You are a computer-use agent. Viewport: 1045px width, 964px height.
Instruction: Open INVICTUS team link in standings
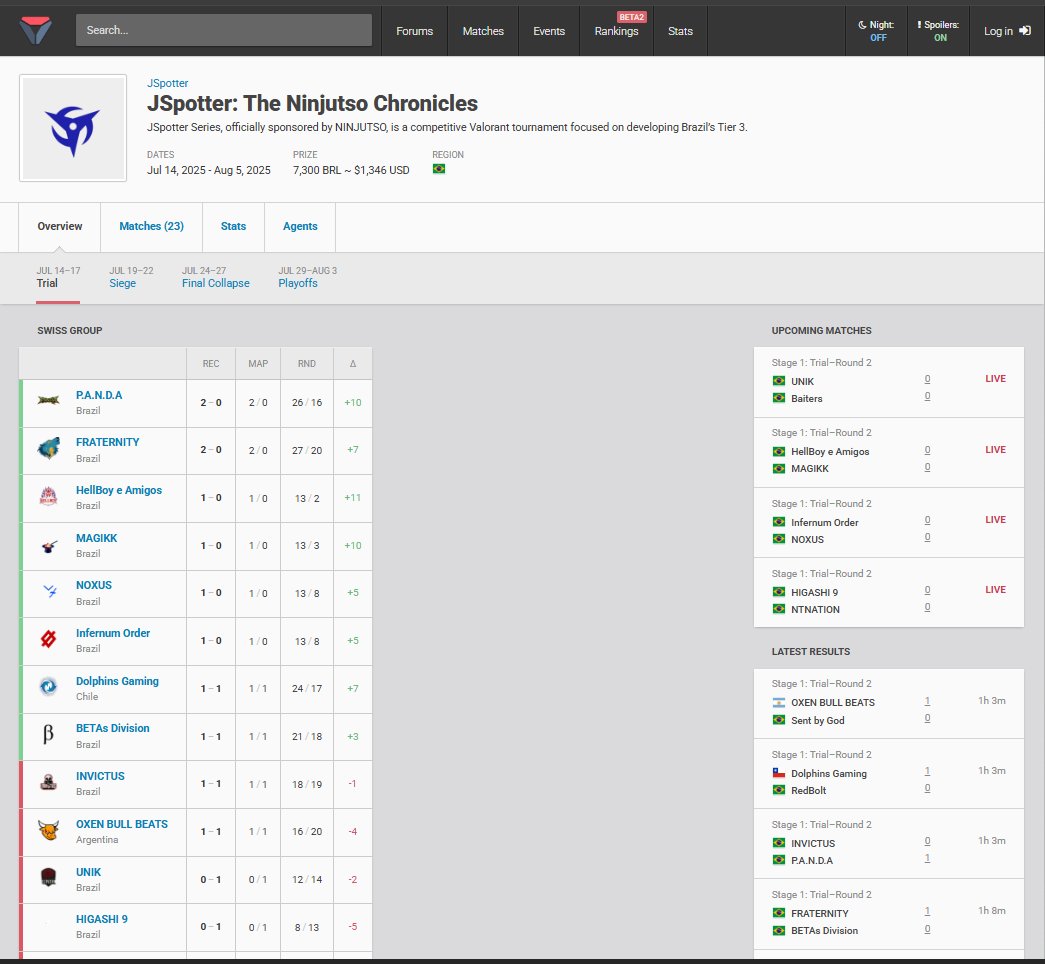[100, 777]
